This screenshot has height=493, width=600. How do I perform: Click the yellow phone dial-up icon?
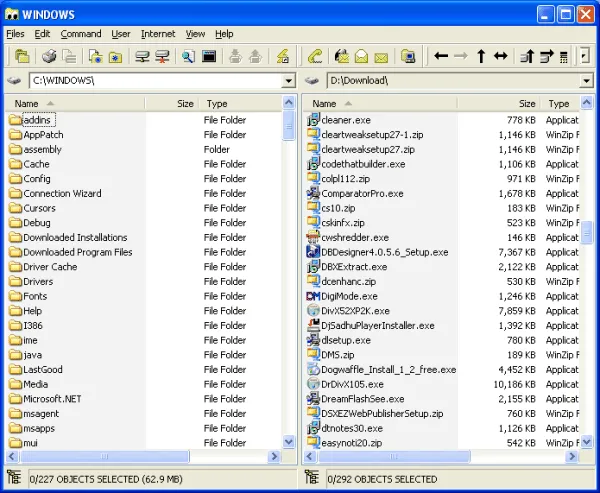click(315, 57)
